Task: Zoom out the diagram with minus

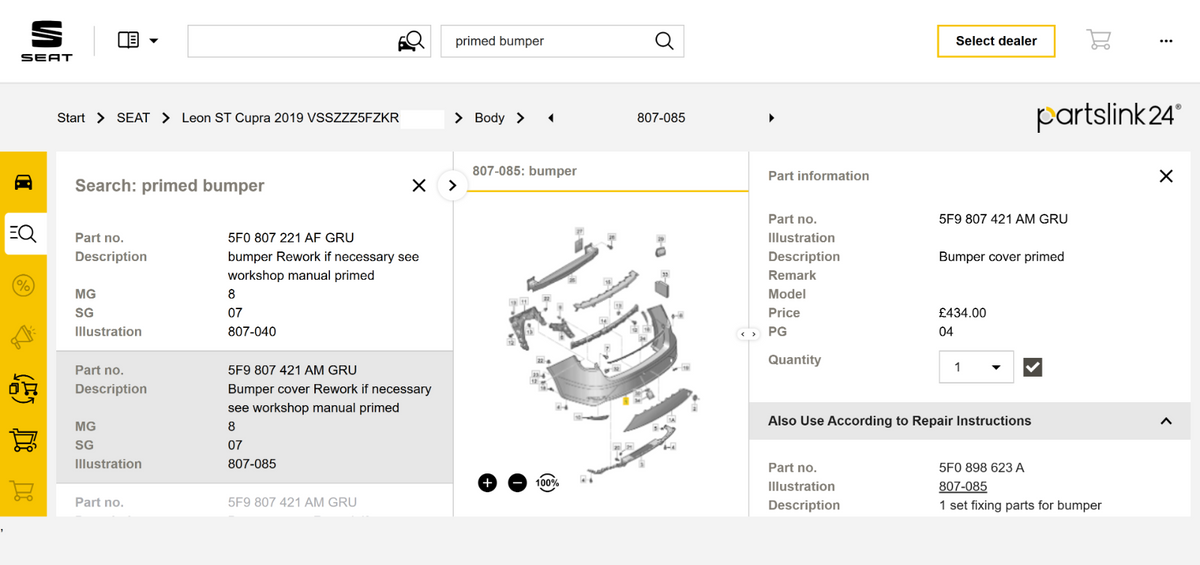Action: click(x=517, y=483)
